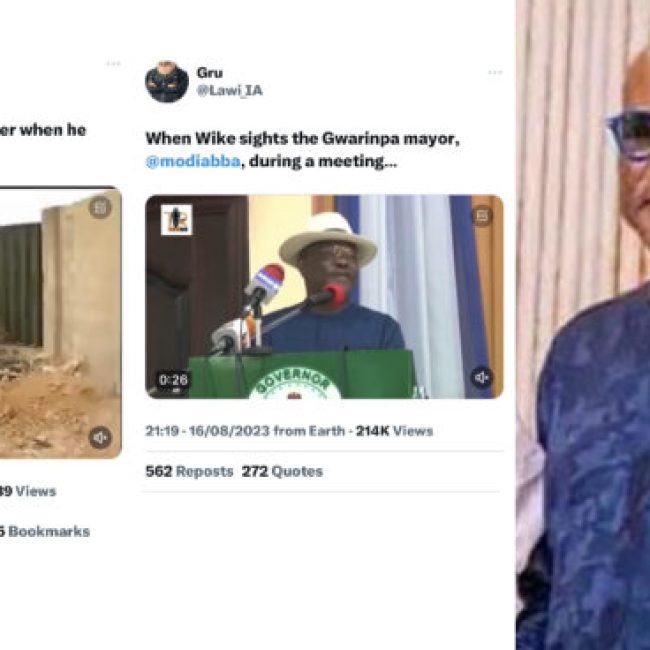Open the photo of man in blue shirt

(583, 325)
